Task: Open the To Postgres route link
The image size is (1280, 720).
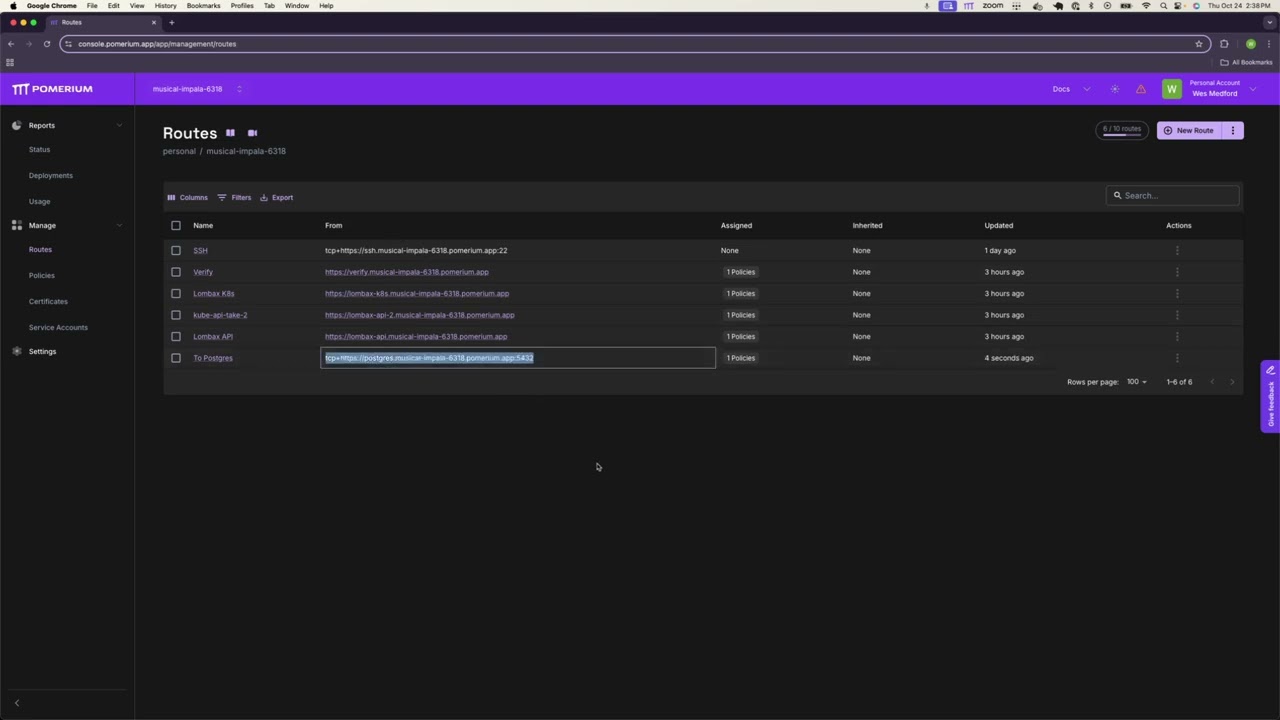Action: 213,358
